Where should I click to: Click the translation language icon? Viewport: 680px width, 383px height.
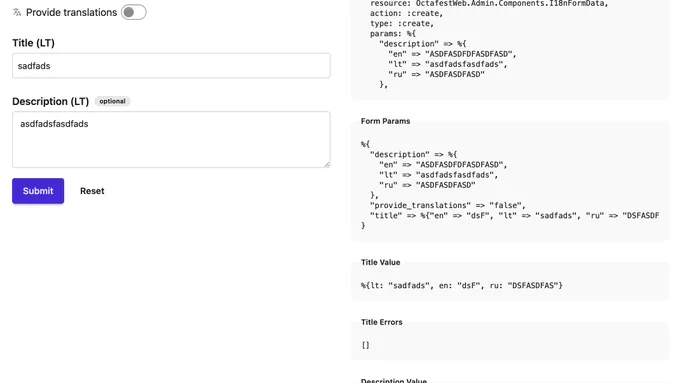click(17, 12)
